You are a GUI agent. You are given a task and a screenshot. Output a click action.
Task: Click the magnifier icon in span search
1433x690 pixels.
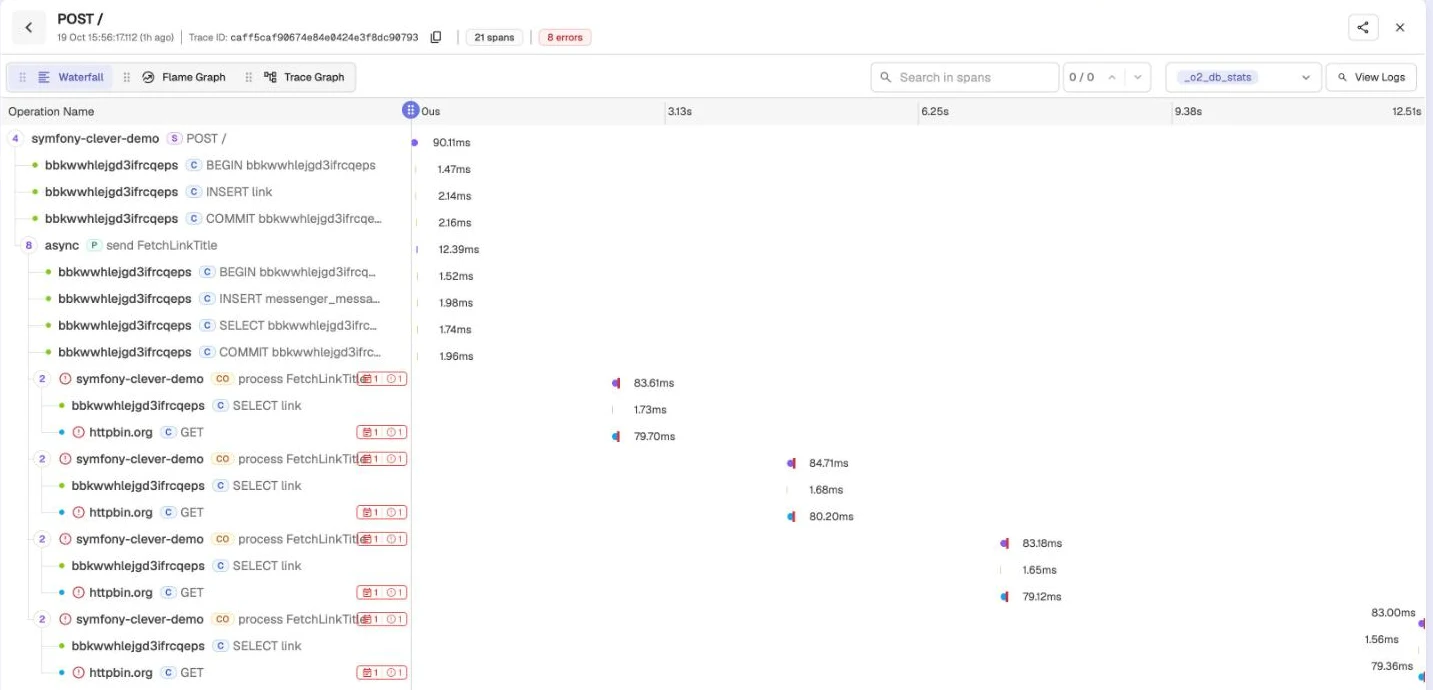coord(886,77)
